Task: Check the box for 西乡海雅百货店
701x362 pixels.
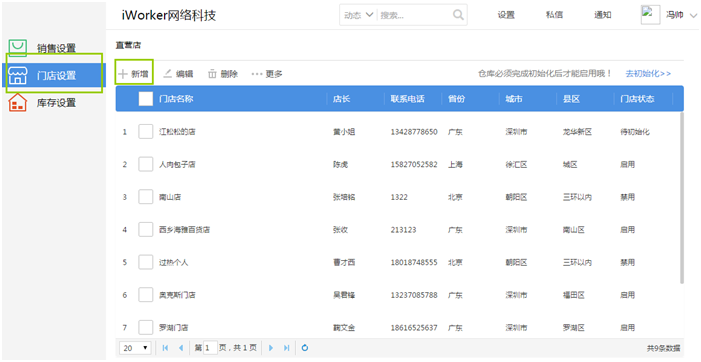Action: 146,229
